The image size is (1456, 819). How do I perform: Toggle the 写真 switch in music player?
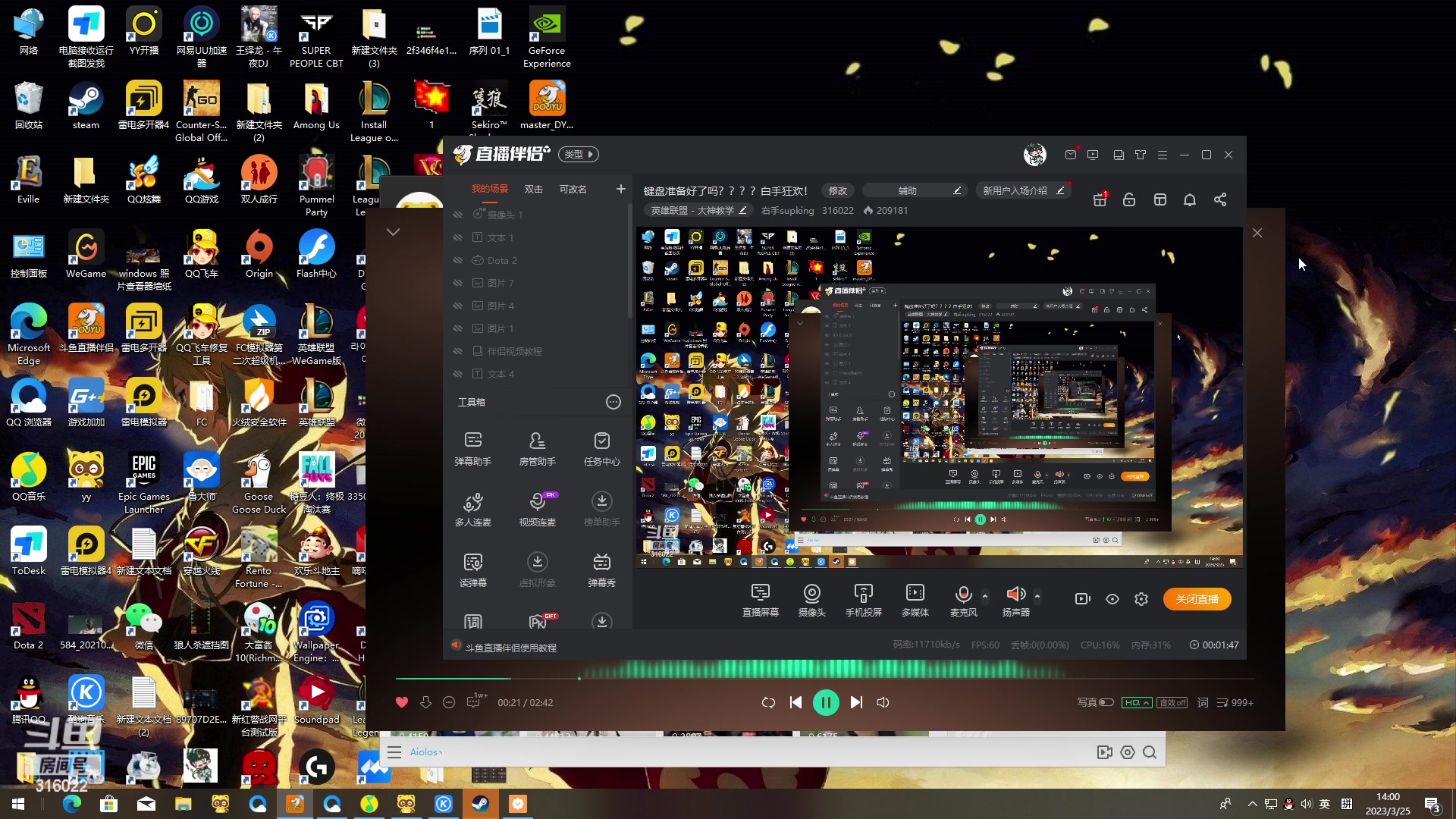(1106, 702)
